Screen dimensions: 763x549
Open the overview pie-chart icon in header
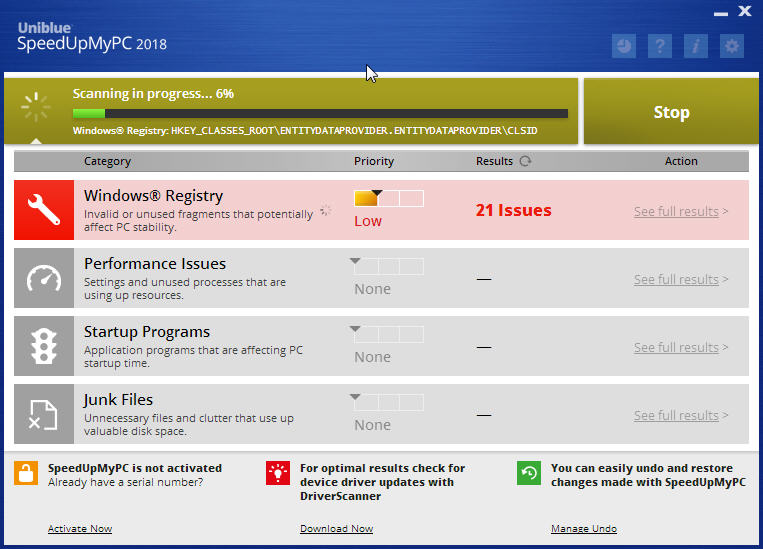624,46
